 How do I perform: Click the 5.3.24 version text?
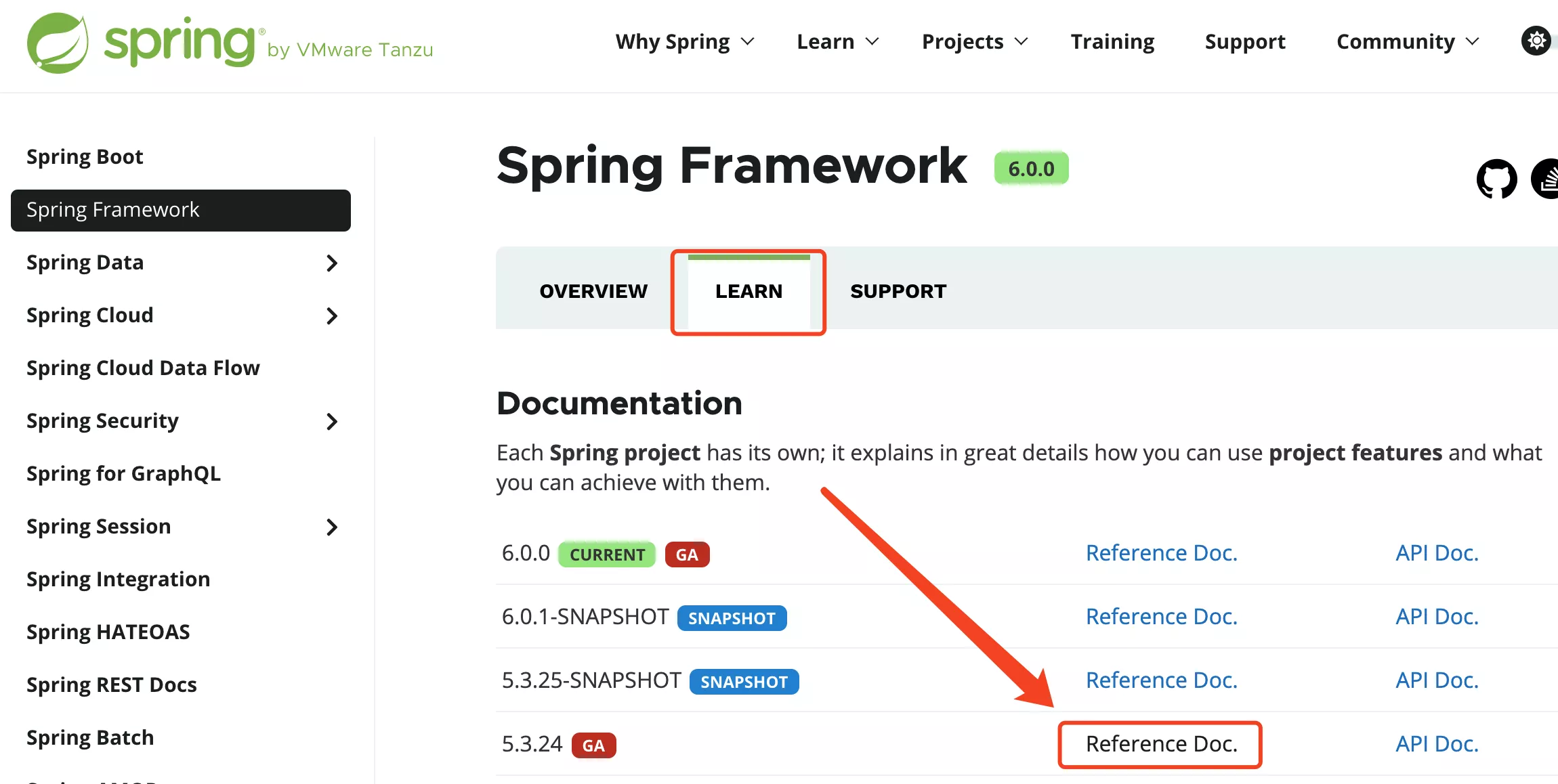click(x=532, y=744)
